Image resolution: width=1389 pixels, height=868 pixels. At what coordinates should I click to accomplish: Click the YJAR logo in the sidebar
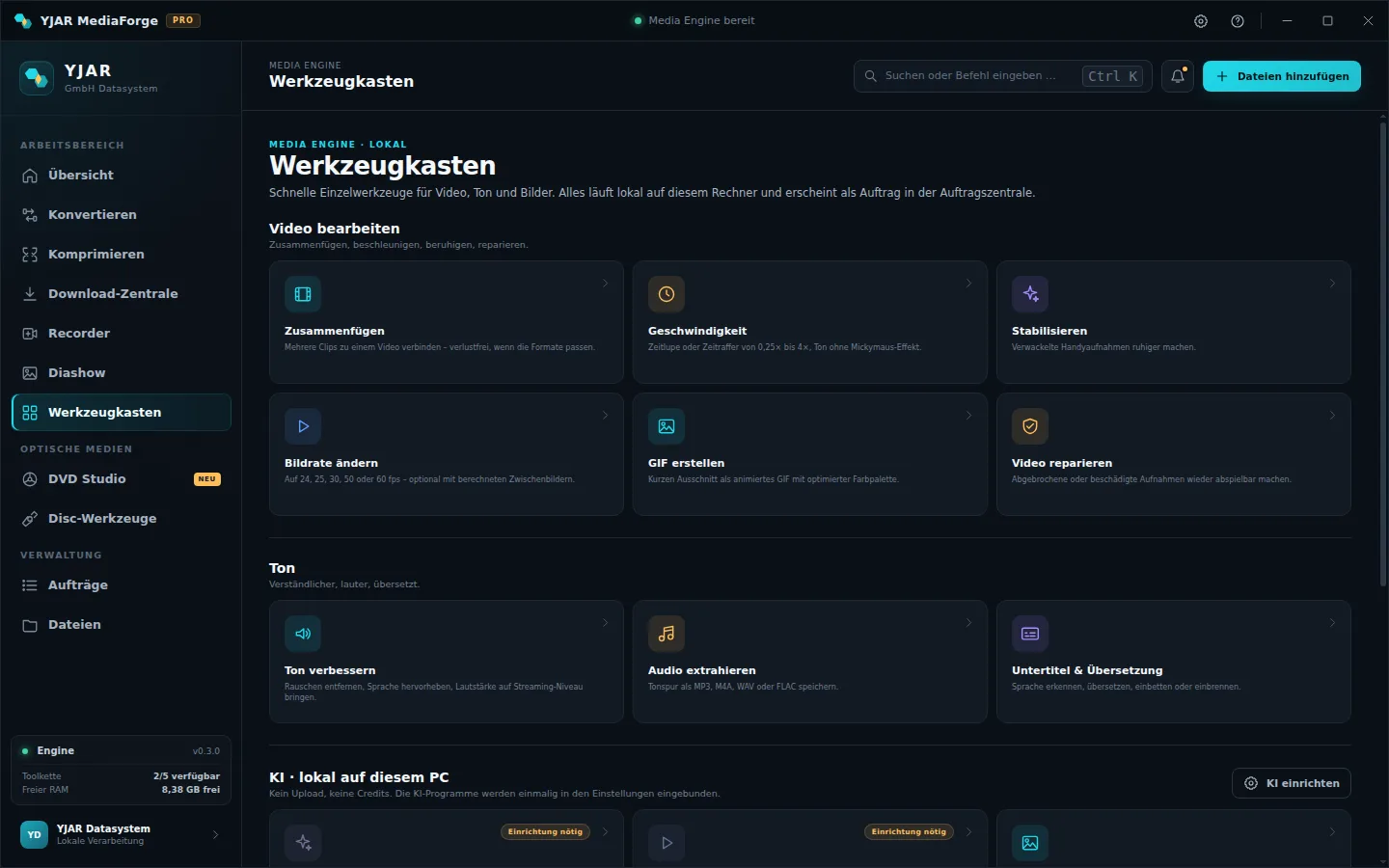37,78
